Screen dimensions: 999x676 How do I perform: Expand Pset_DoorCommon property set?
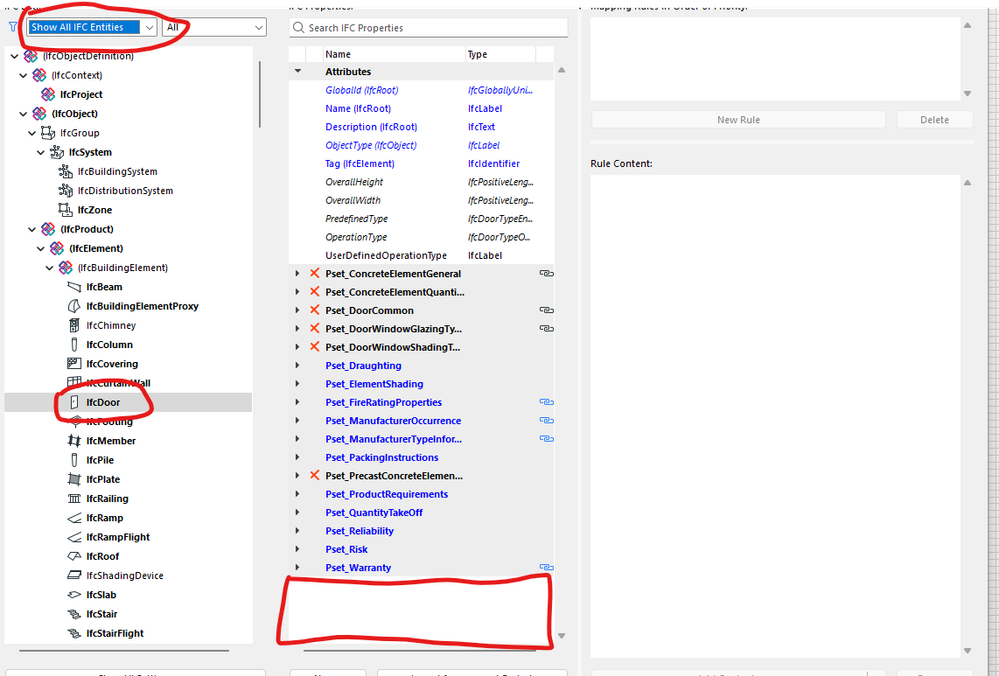pos(298,310)
